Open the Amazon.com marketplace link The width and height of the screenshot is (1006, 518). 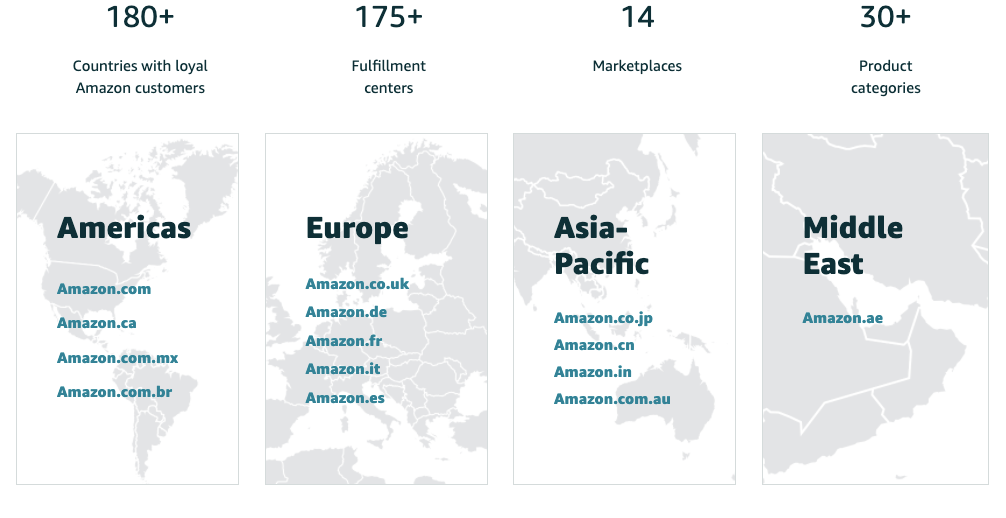point(104,289)
